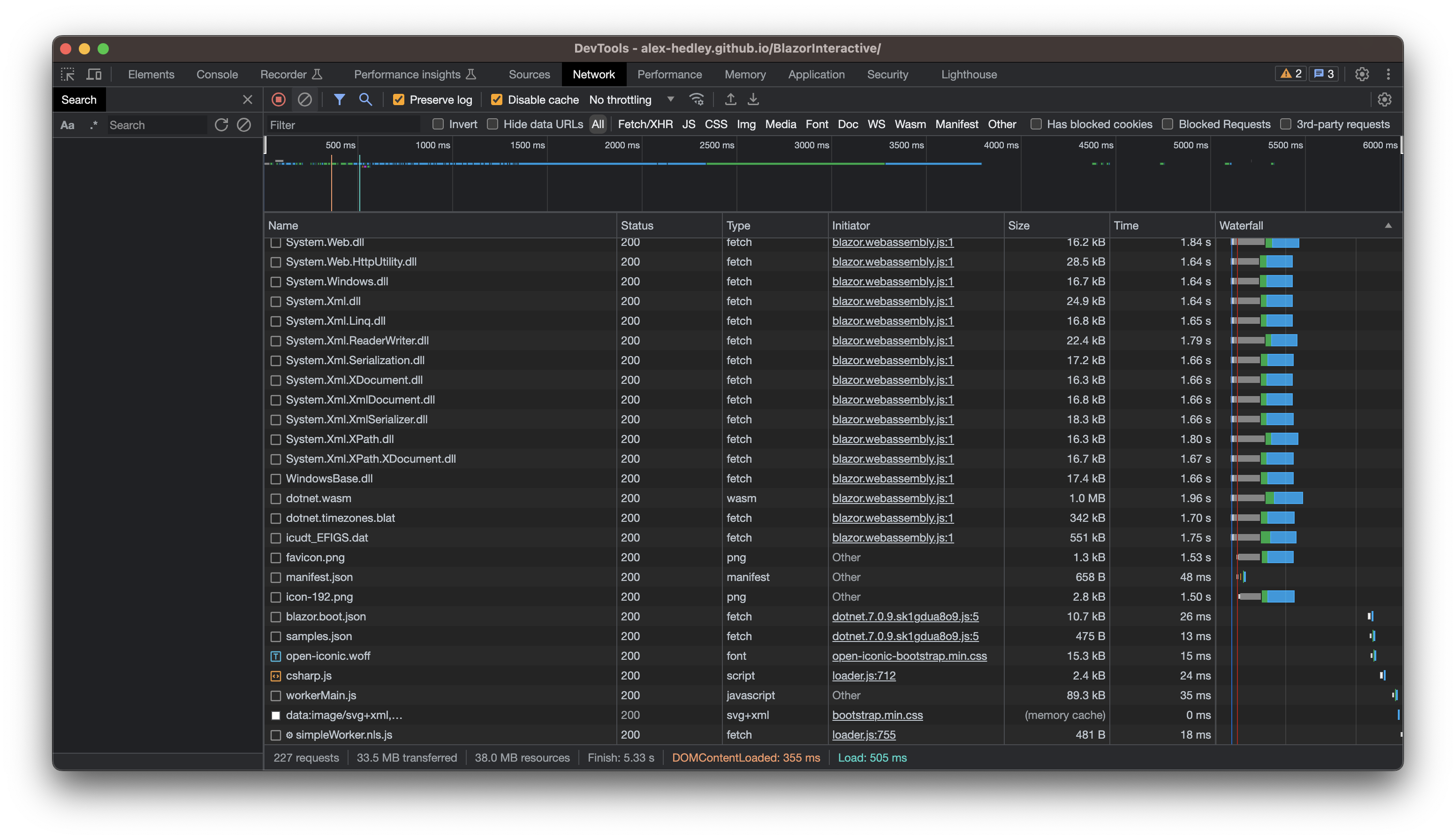Click the export HAR download icon

(x=753, y=99)
